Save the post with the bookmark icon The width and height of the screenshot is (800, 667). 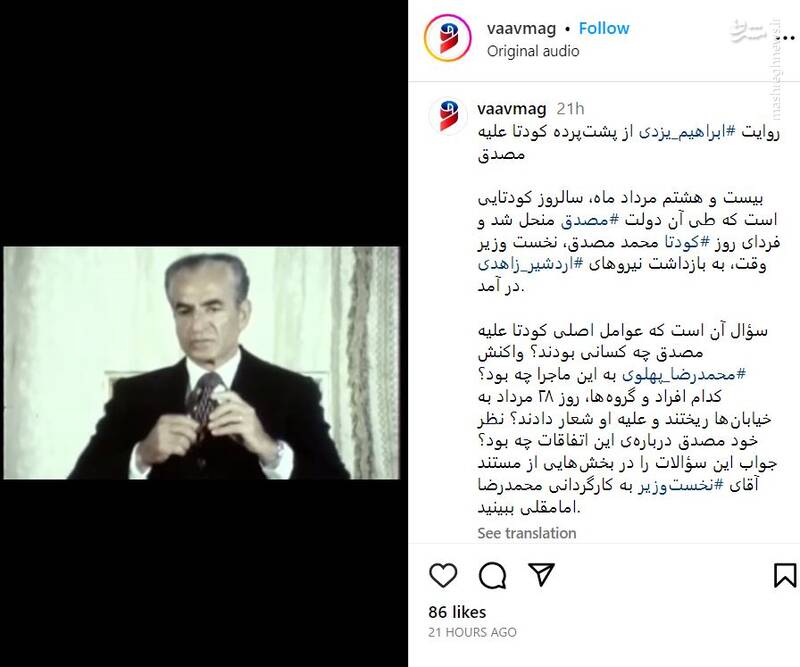[x=785, y=575]
